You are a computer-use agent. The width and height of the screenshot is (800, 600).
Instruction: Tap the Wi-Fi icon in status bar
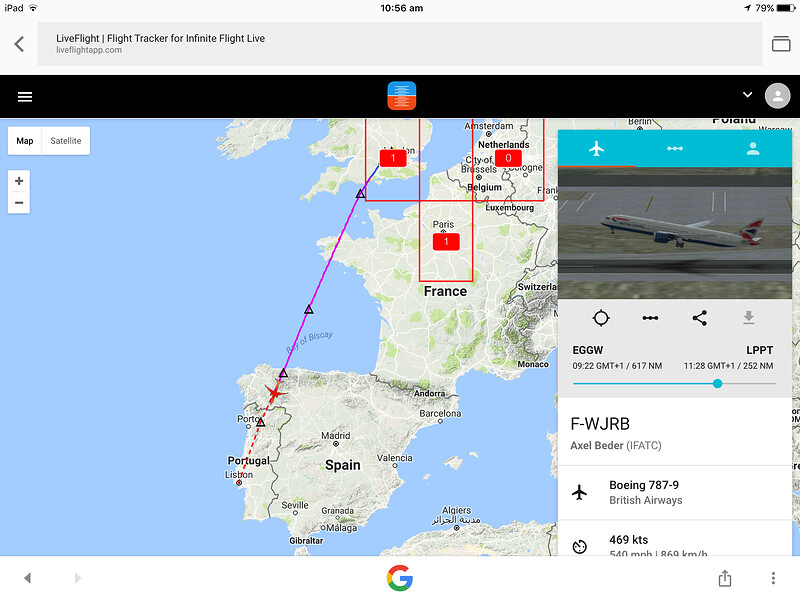(33, 8)
